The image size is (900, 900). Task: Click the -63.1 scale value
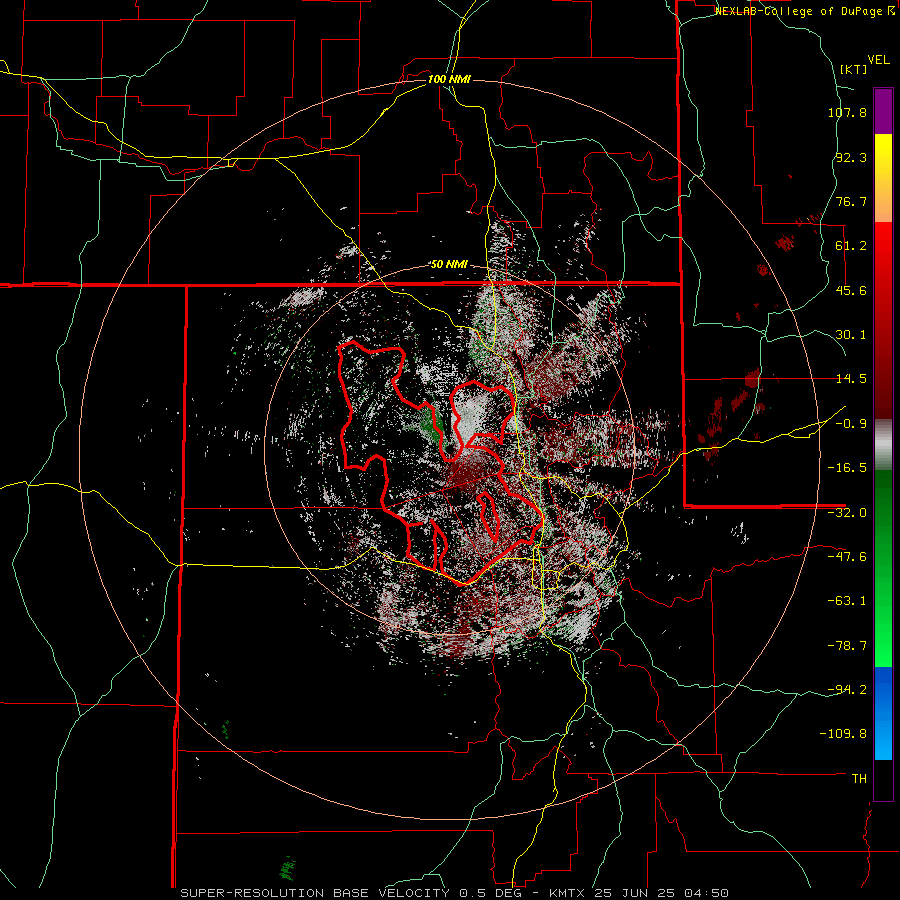point(847,601)
